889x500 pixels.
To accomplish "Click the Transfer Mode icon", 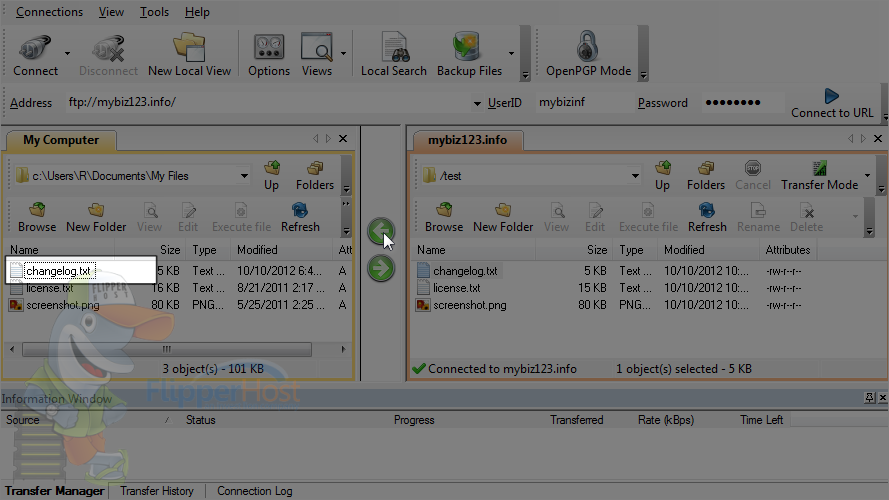I will click(819, 176).
